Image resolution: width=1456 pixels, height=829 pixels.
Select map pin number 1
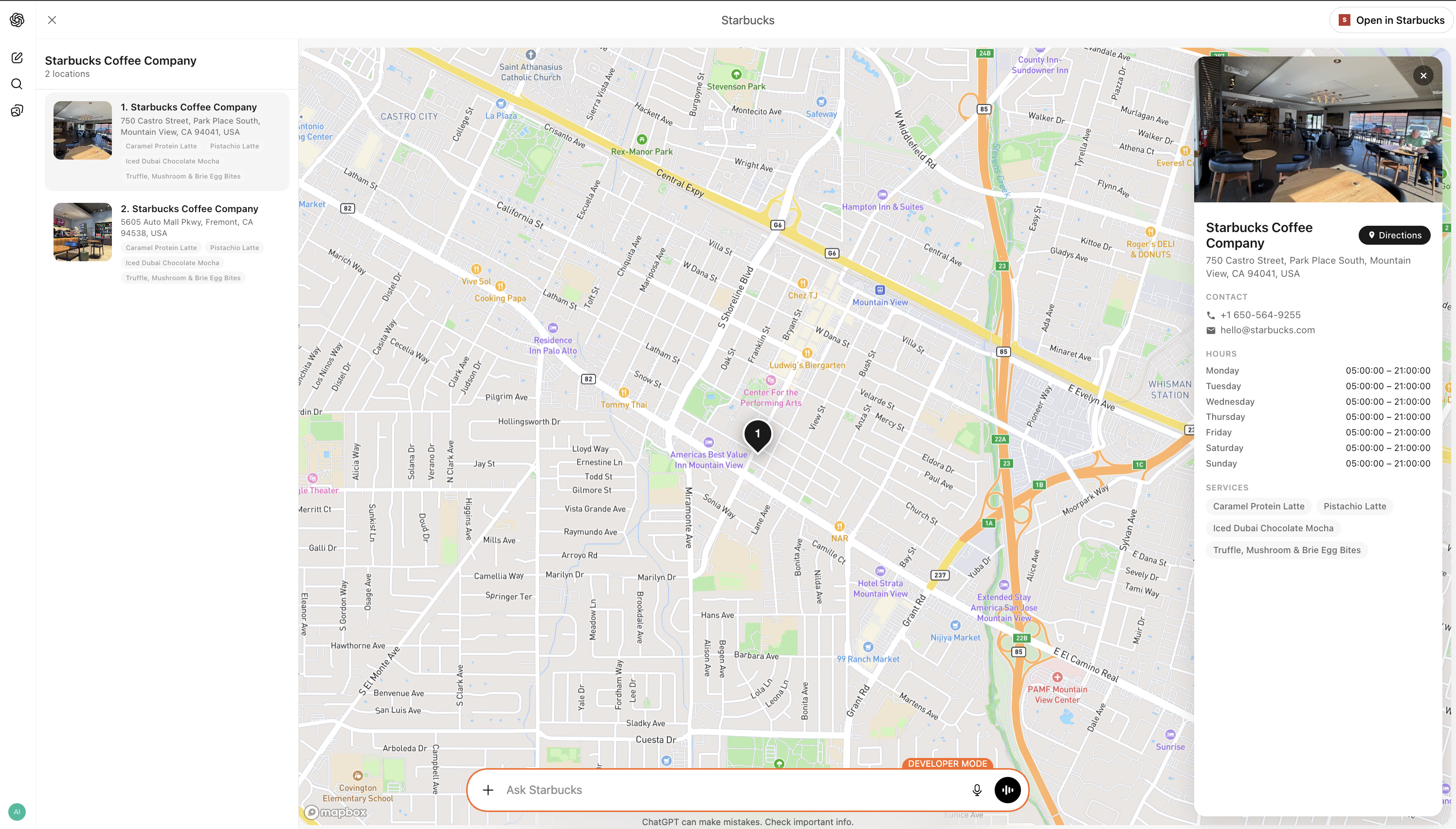click(x=757, y=436)
